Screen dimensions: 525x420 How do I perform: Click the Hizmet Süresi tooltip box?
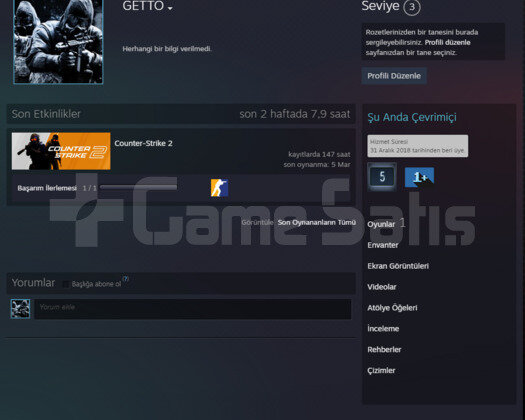tap(418, 146)
